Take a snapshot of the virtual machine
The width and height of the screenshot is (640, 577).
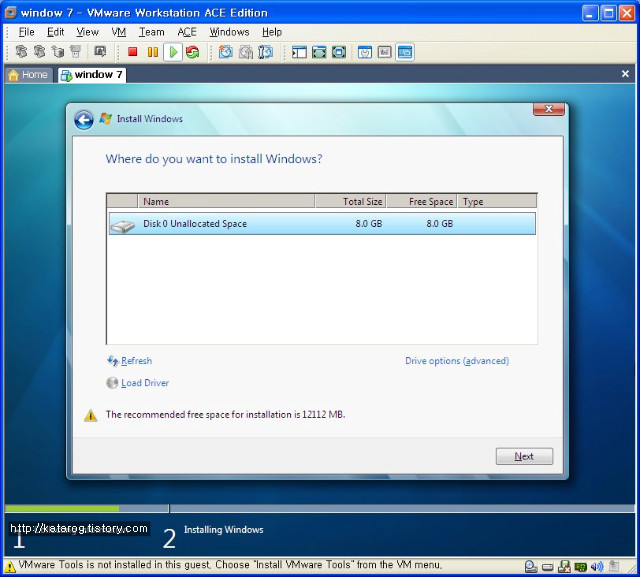(x=226, y=52)
